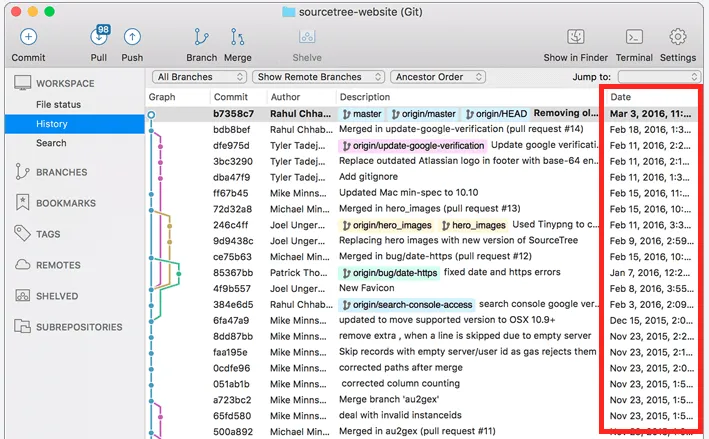Expand the BRANCHES sidebar section
Viewport: 709px width, 439px height.
click(x=61, y=172)
